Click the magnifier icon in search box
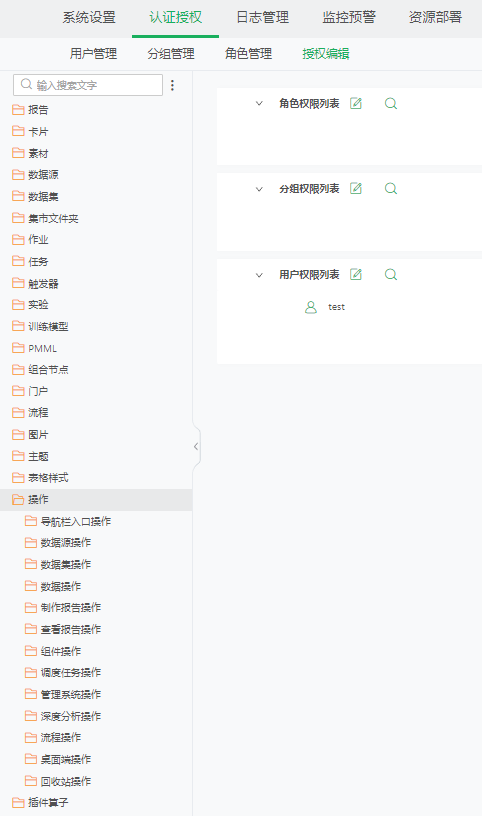The image size is (482, 816). pyautogui.click(x=26, y=84)
